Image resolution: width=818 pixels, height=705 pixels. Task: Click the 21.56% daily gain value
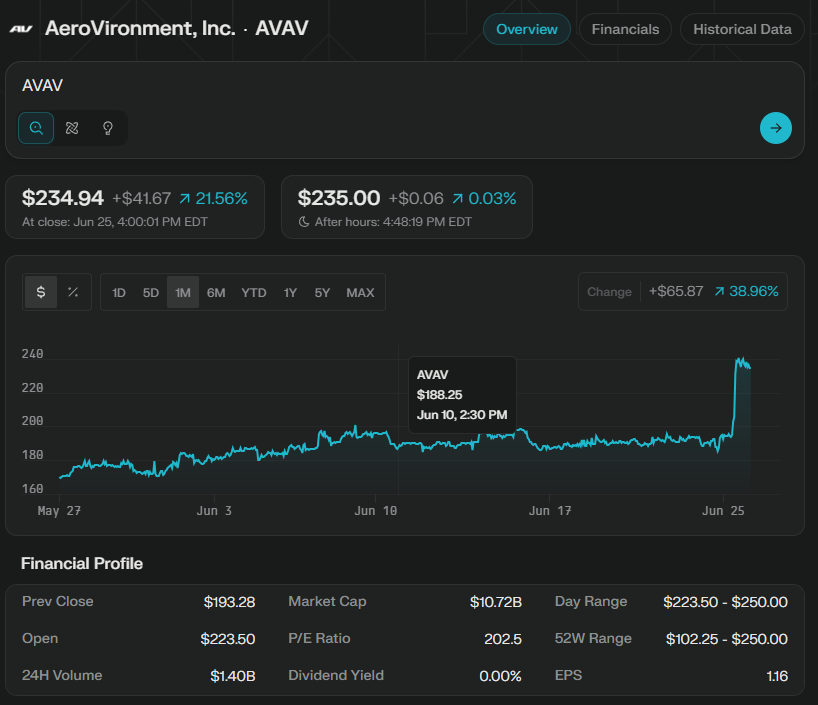214,198
